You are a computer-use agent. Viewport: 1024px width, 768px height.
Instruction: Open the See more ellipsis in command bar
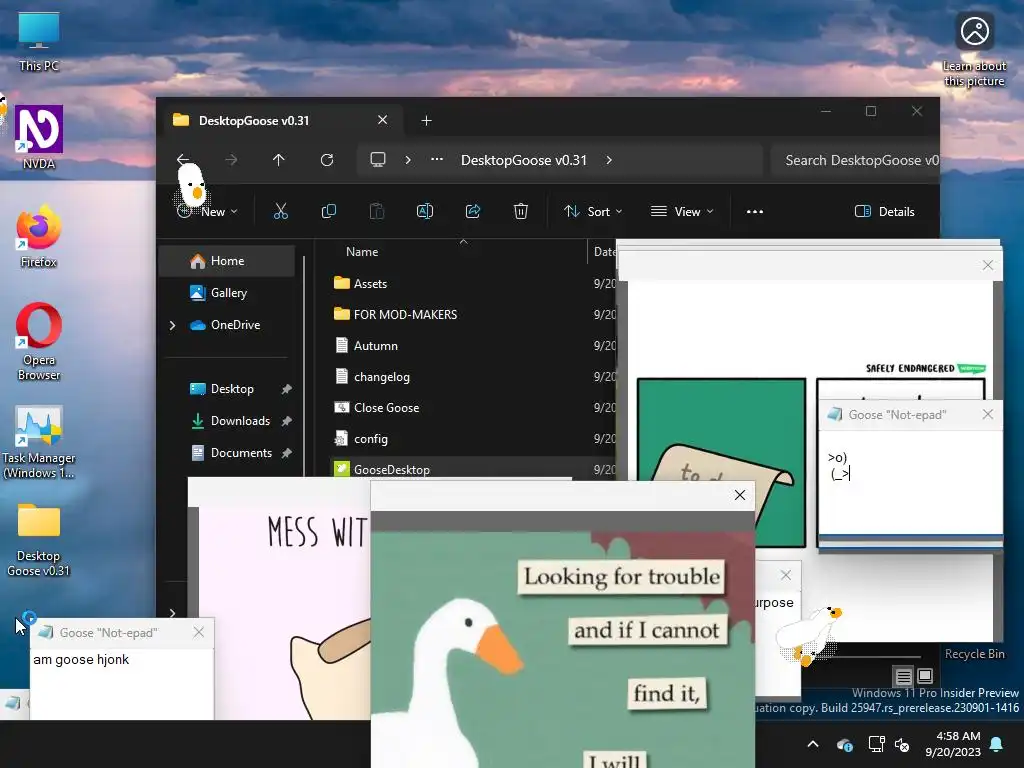[755, 212]
